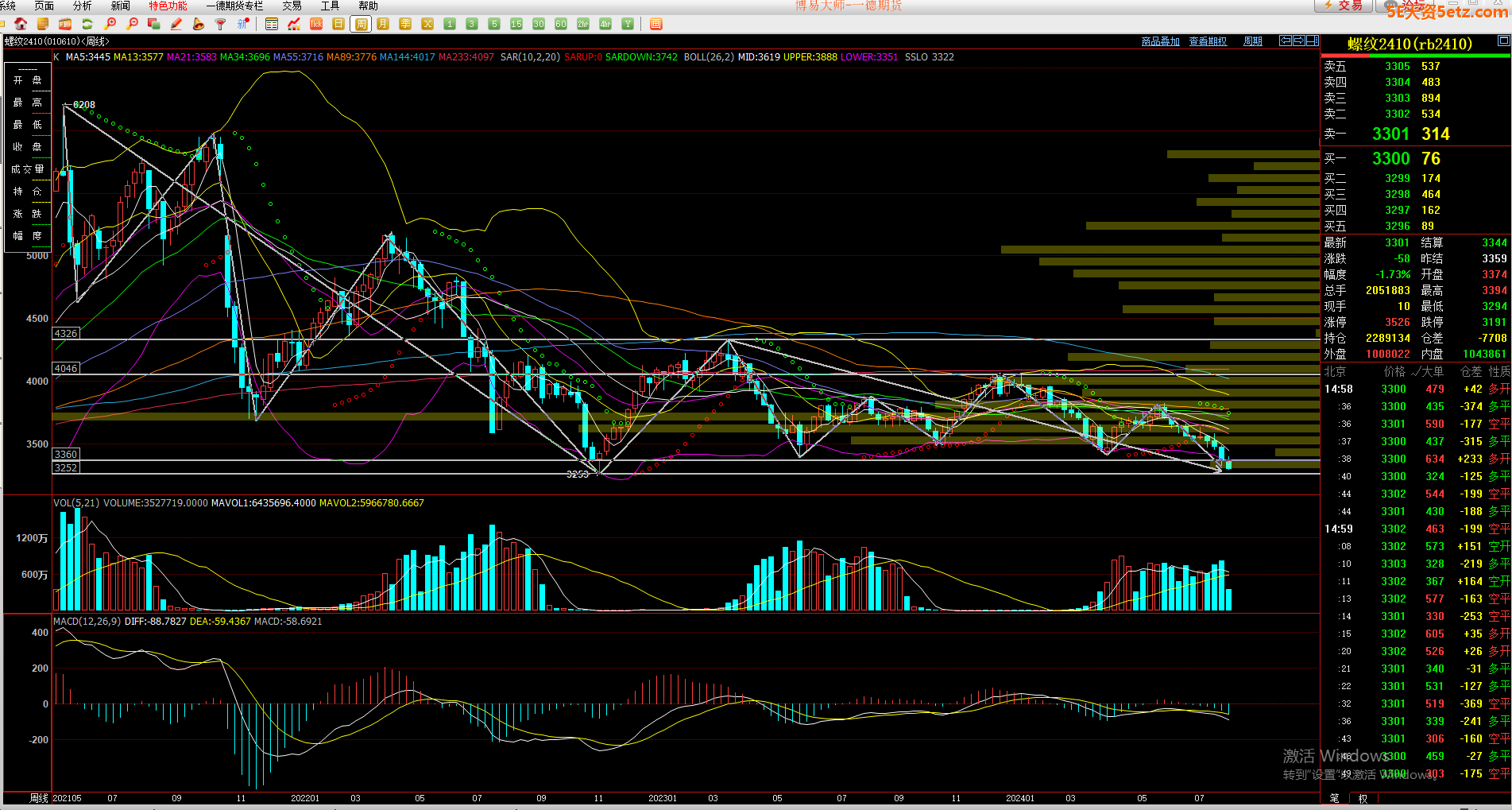Image resolution: width=1512 pixels, height=810 pixels.
Task: Click the green refresh arrows icon
Action: pos(87,24)
